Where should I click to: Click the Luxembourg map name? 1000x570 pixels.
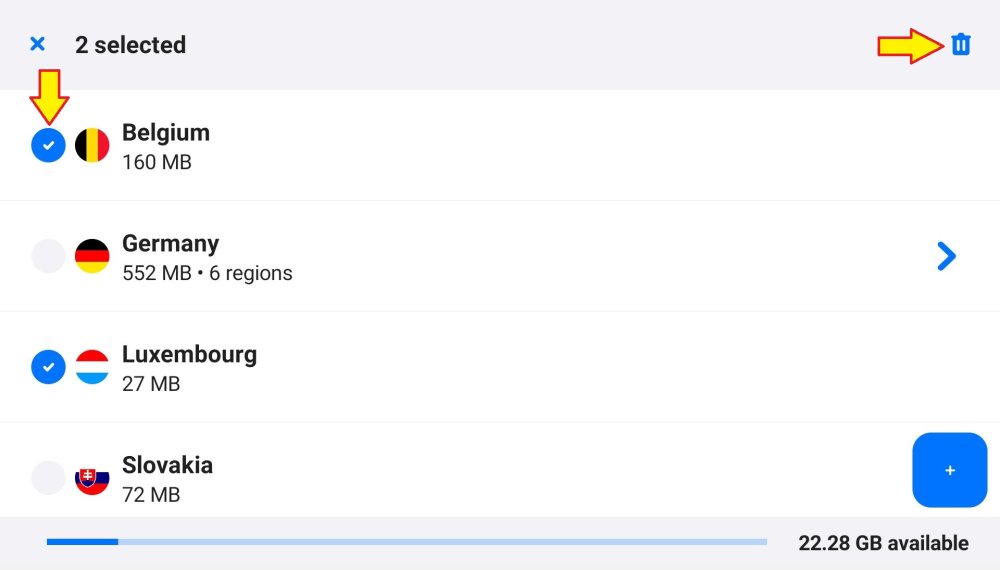pyautogui.click(x=189, y=355)
